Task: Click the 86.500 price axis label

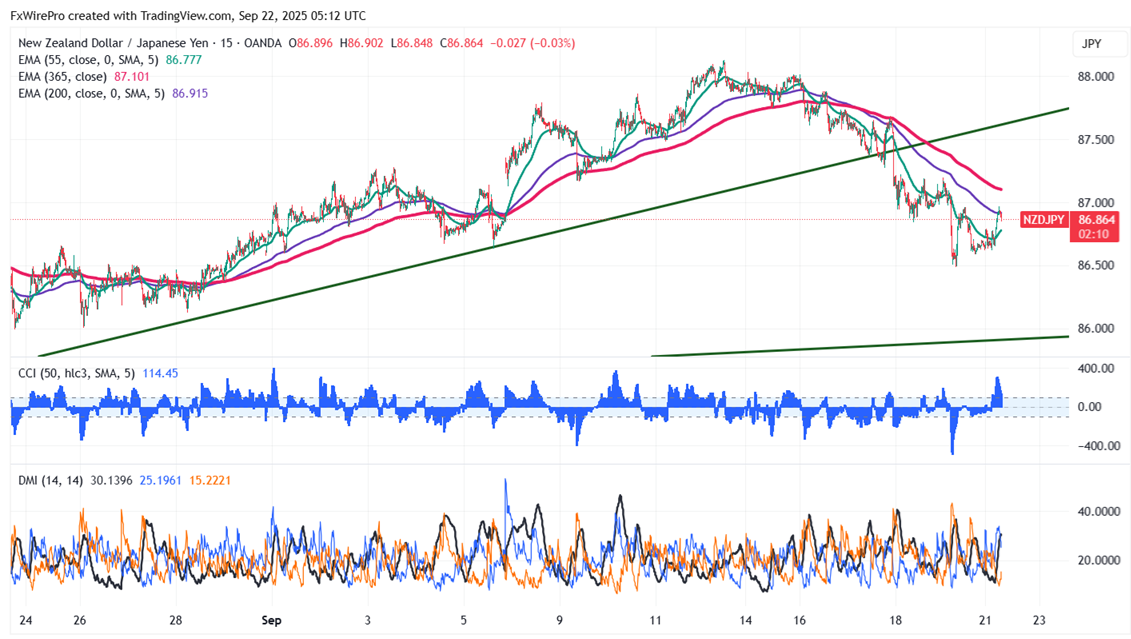Action: (1095, 265)
